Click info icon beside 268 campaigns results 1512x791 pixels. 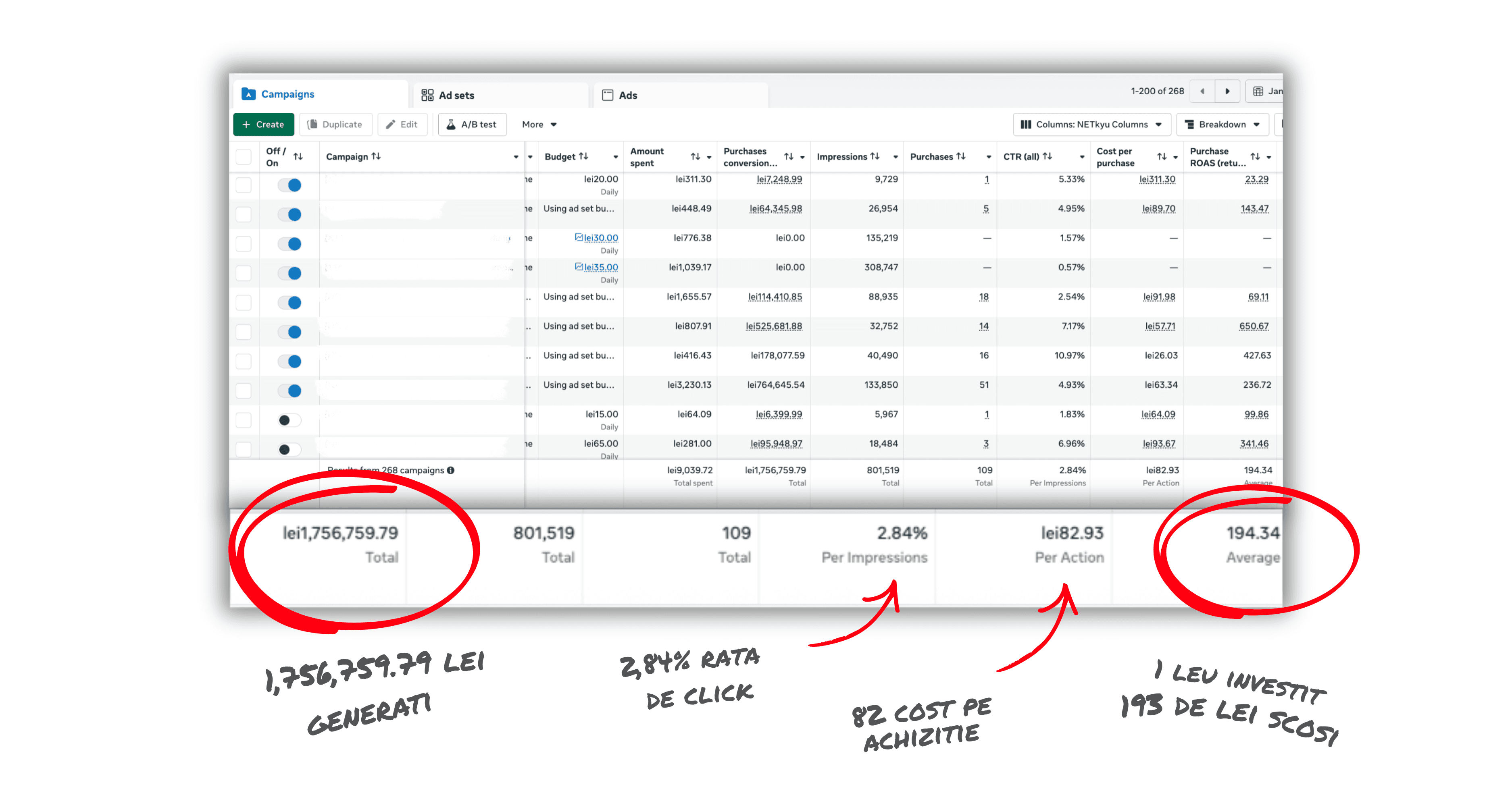tap(450, 470)
